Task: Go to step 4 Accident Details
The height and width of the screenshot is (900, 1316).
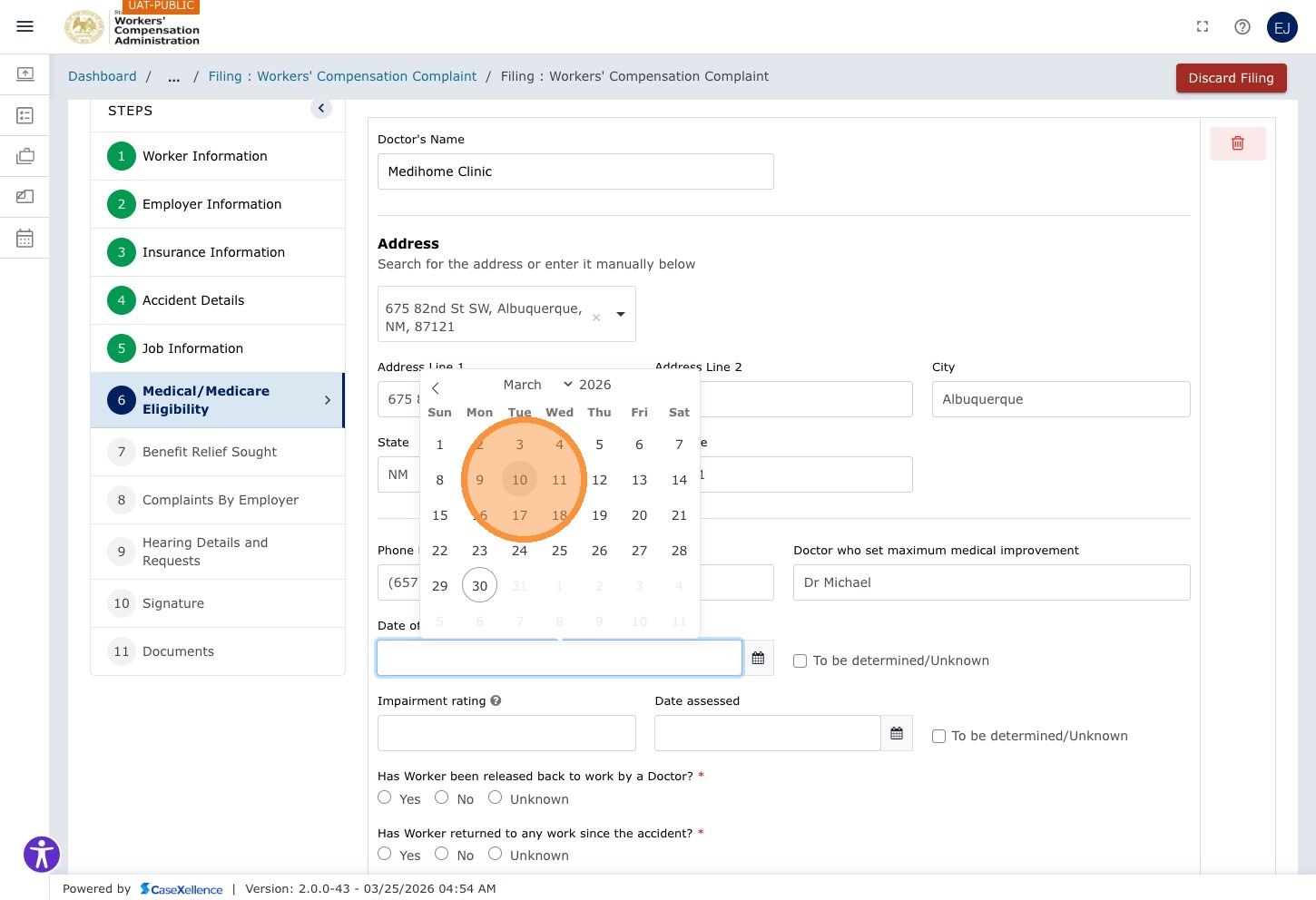Action: (218, 300)
